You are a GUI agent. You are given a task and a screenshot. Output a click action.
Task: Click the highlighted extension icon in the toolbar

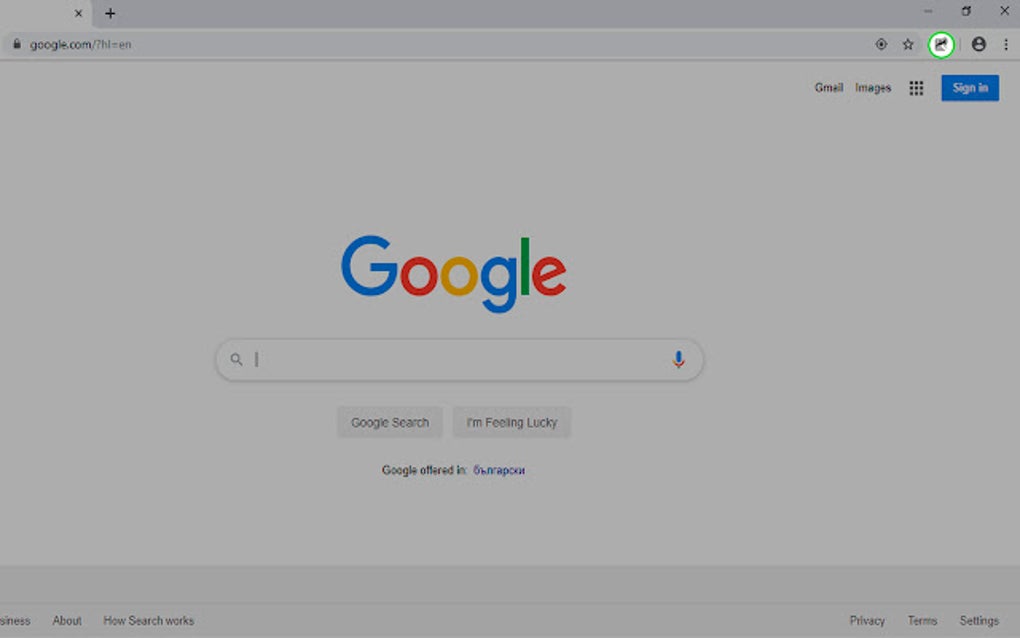(x=940, y=44)
